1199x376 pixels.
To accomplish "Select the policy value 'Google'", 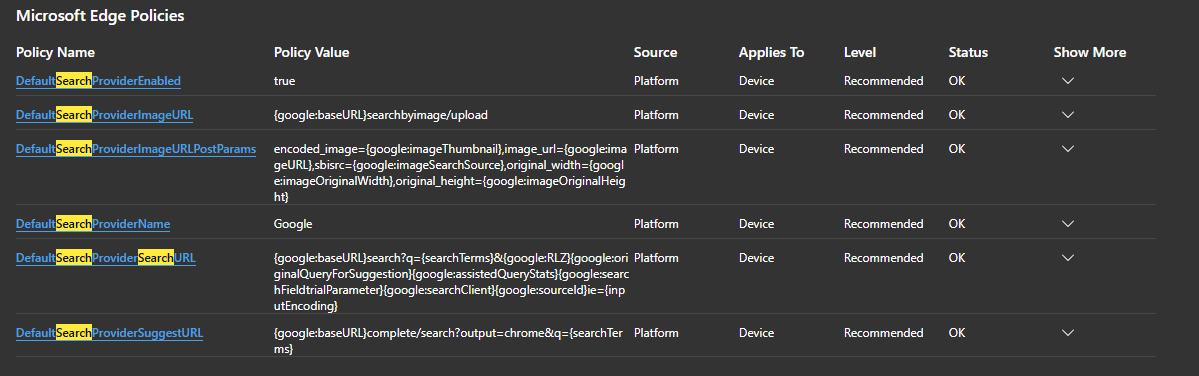I will tap(293, 224).
